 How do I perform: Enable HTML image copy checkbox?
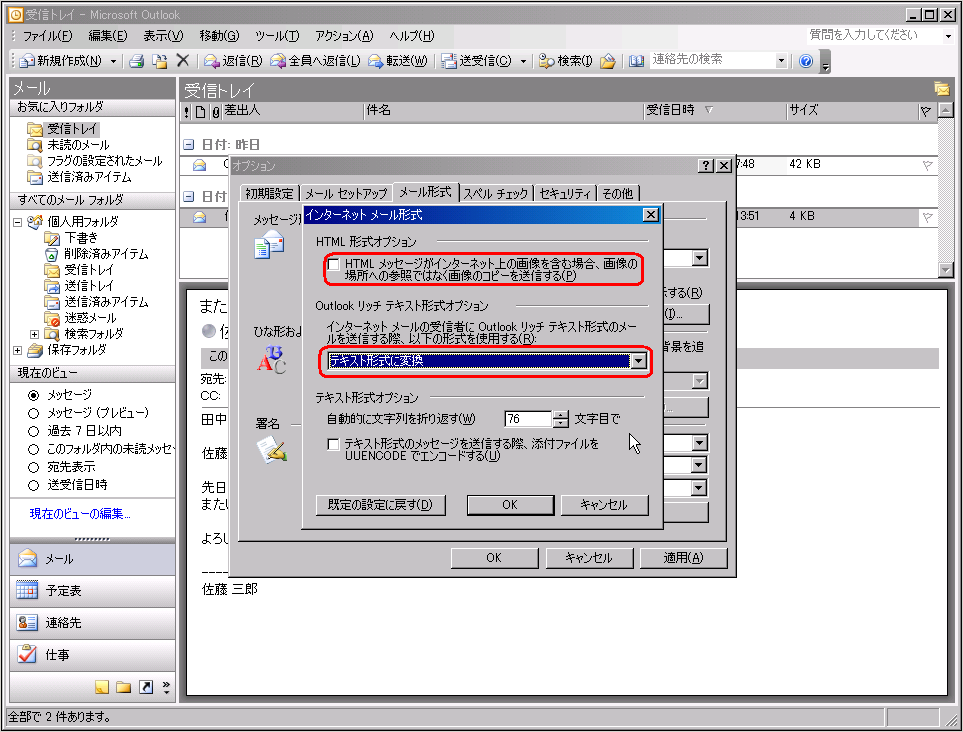tap(333, 265)
